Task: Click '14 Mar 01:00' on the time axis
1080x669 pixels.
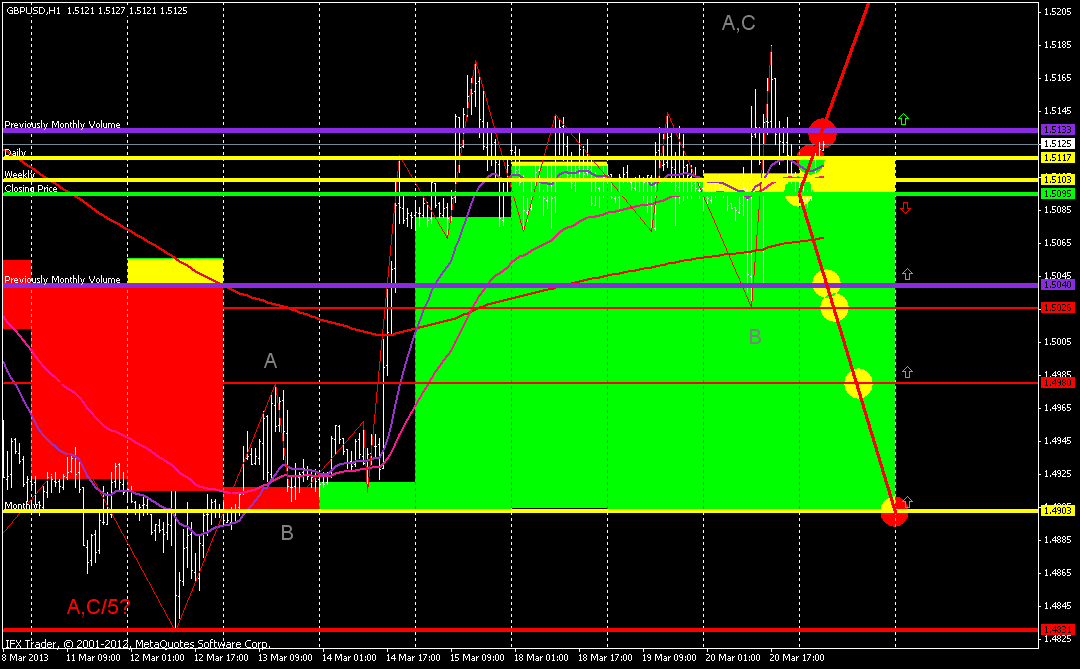Action: pyautogui.click(x=350, y=657)
